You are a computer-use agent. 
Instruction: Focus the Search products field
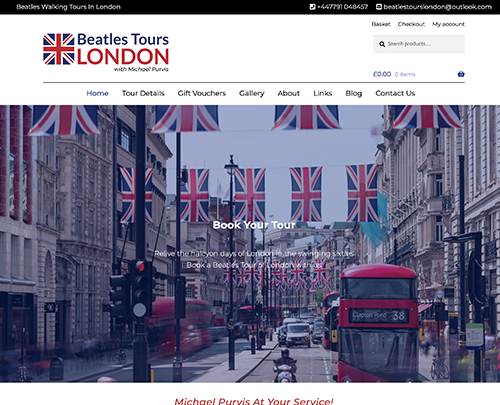pos(419,44)
